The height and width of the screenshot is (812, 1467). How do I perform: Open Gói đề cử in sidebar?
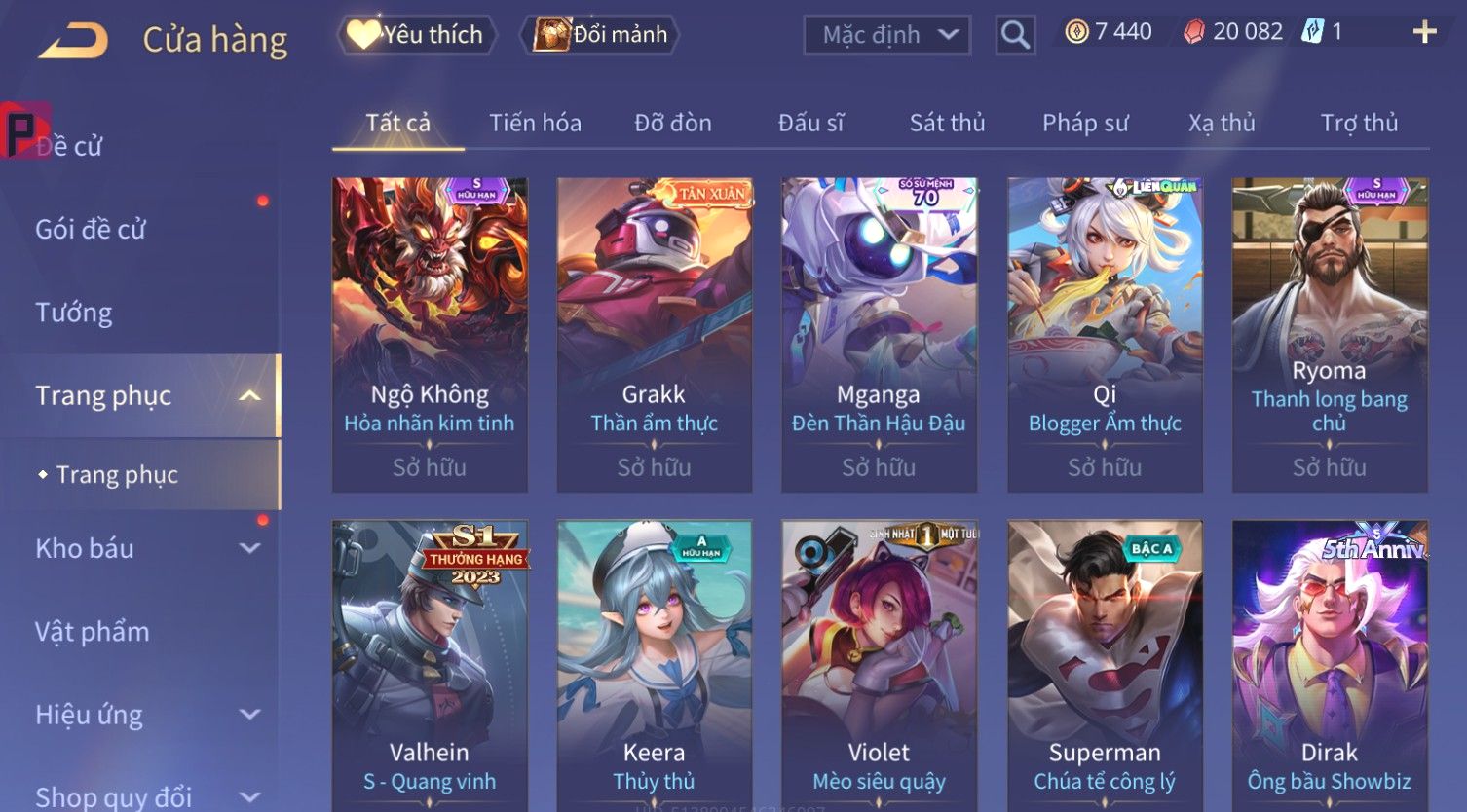pos(91,230)
